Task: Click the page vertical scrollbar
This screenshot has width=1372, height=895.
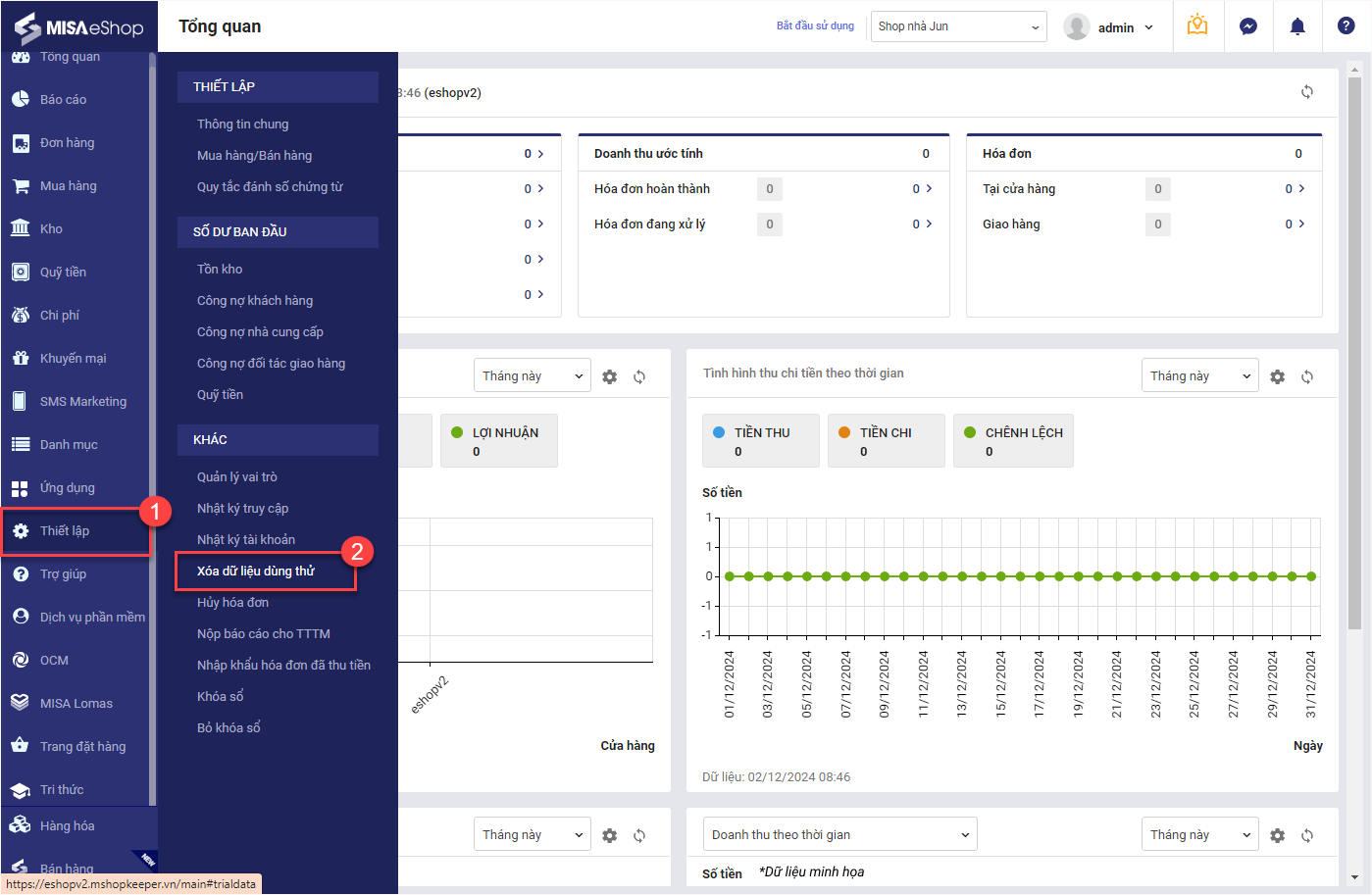Action: [x=1354, y=353]
